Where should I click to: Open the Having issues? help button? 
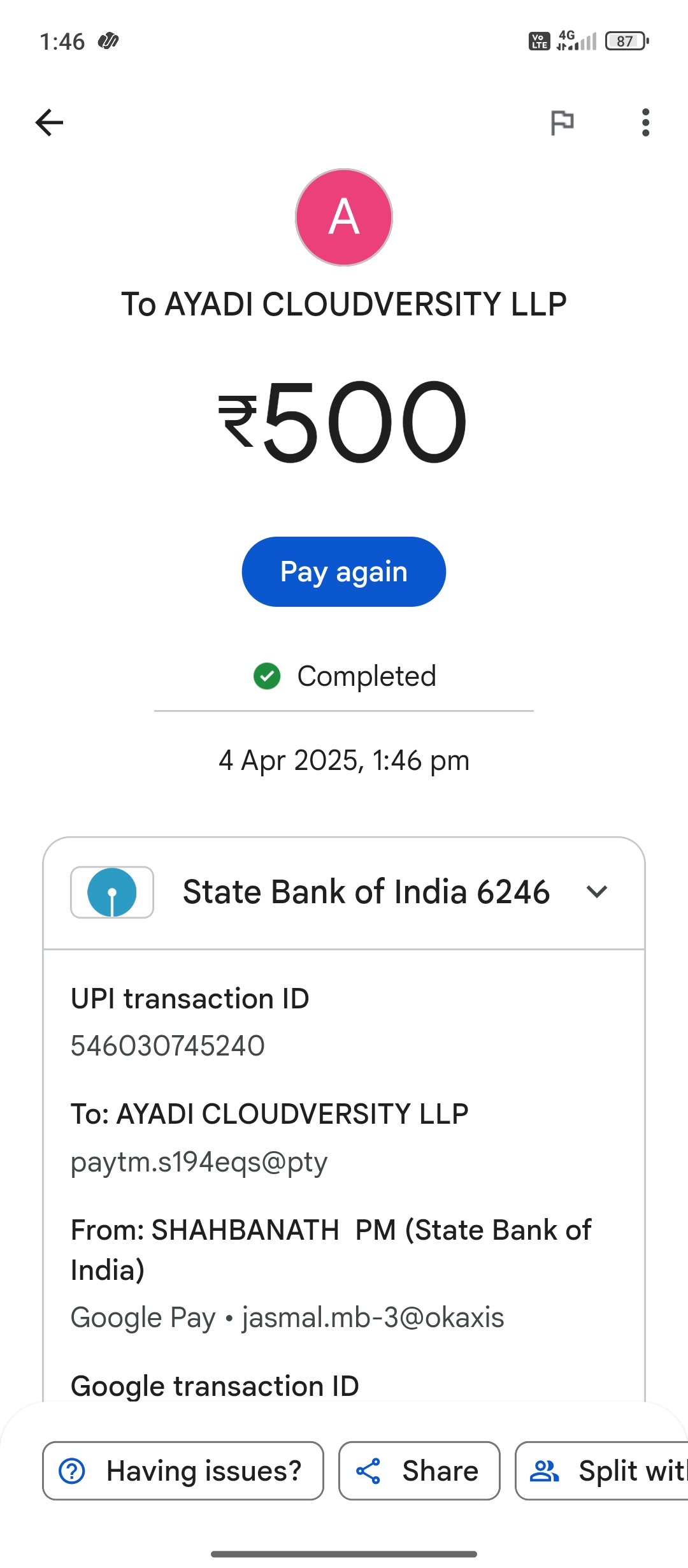[183, 1471]
